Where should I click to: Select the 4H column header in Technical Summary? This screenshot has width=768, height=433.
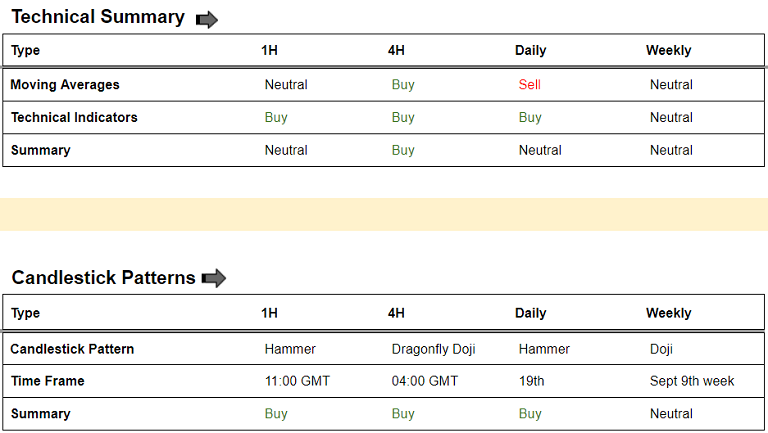click(396, 50)
